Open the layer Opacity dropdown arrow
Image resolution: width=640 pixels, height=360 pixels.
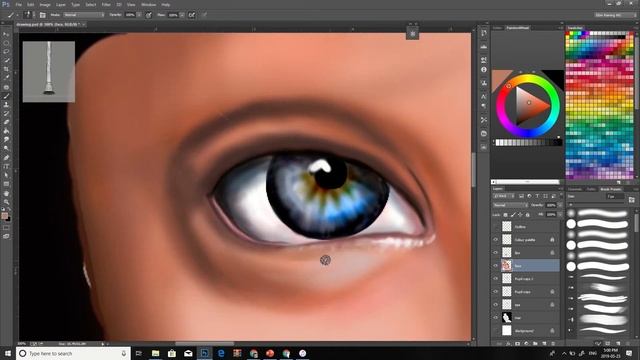click(560, 205)
